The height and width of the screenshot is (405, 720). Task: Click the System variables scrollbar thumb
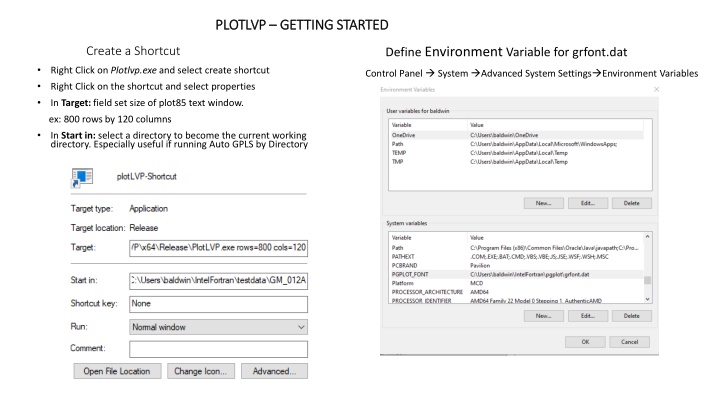click(647, 280)
